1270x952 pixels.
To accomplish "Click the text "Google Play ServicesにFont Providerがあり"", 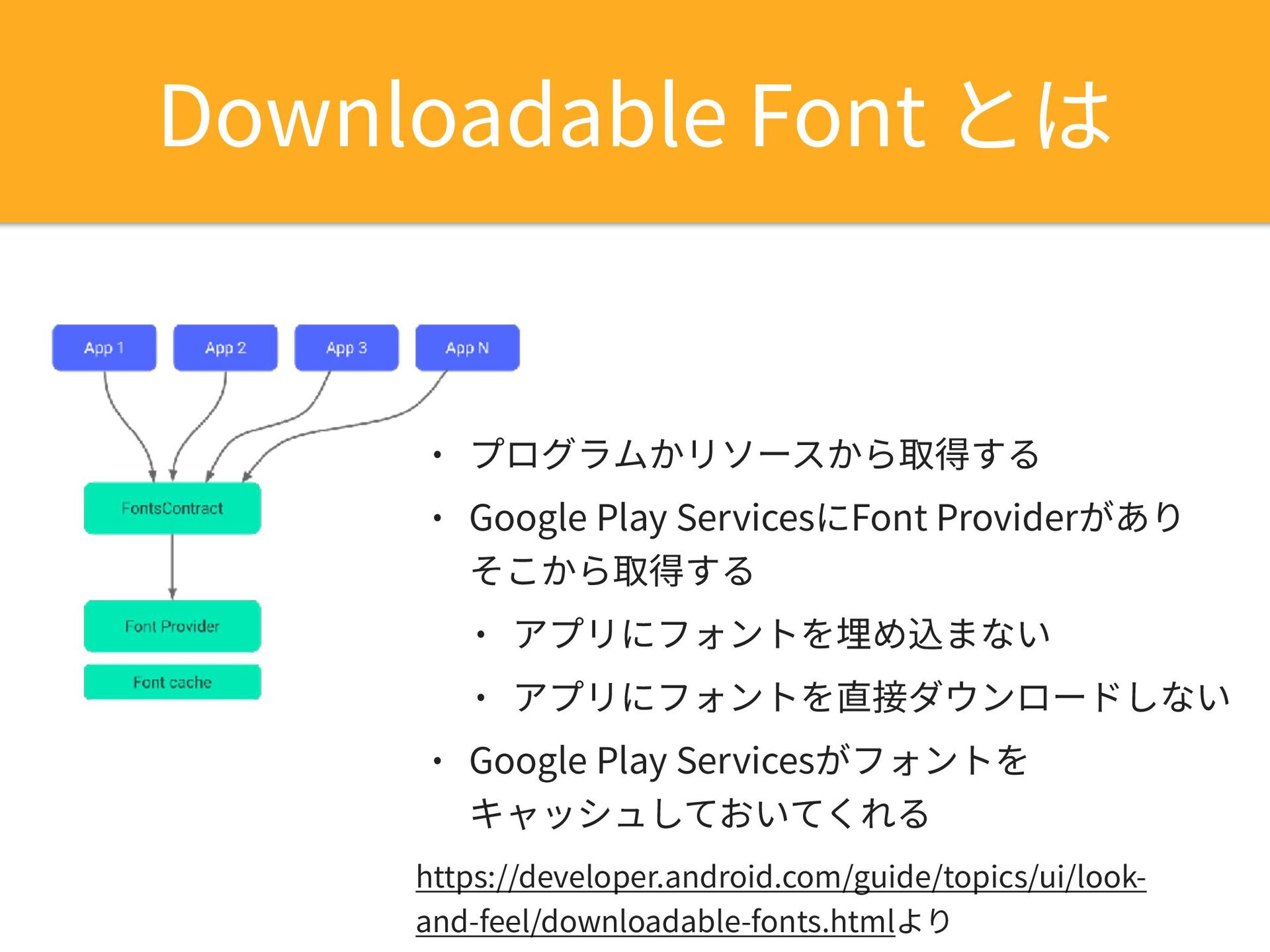I will tap(825, 517).
